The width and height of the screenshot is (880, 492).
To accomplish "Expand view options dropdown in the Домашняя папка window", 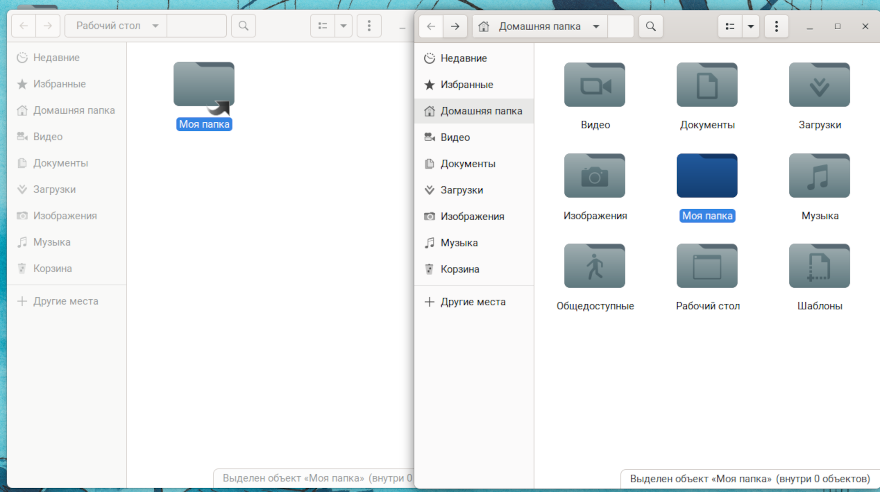I will click(751, 27).
